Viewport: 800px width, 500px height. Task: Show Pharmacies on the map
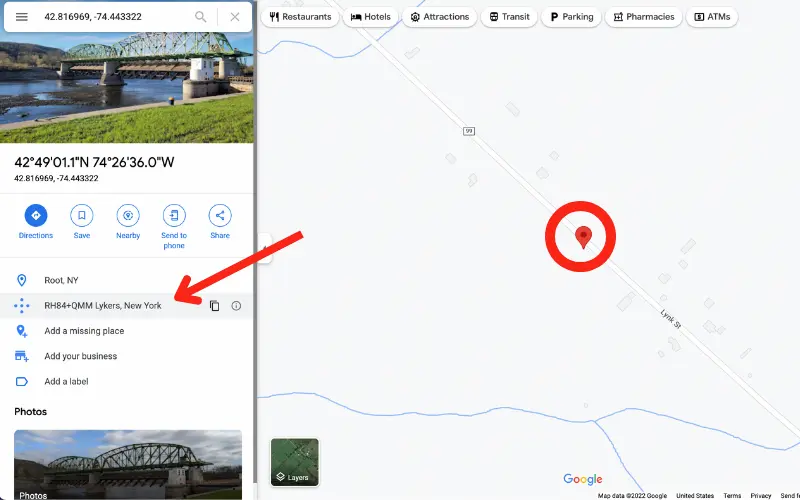[644, 17]
